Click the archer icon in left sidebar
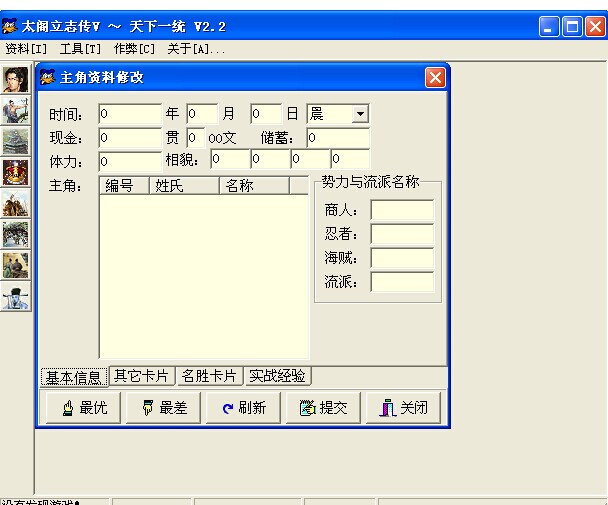 click(x=15, y=110)
